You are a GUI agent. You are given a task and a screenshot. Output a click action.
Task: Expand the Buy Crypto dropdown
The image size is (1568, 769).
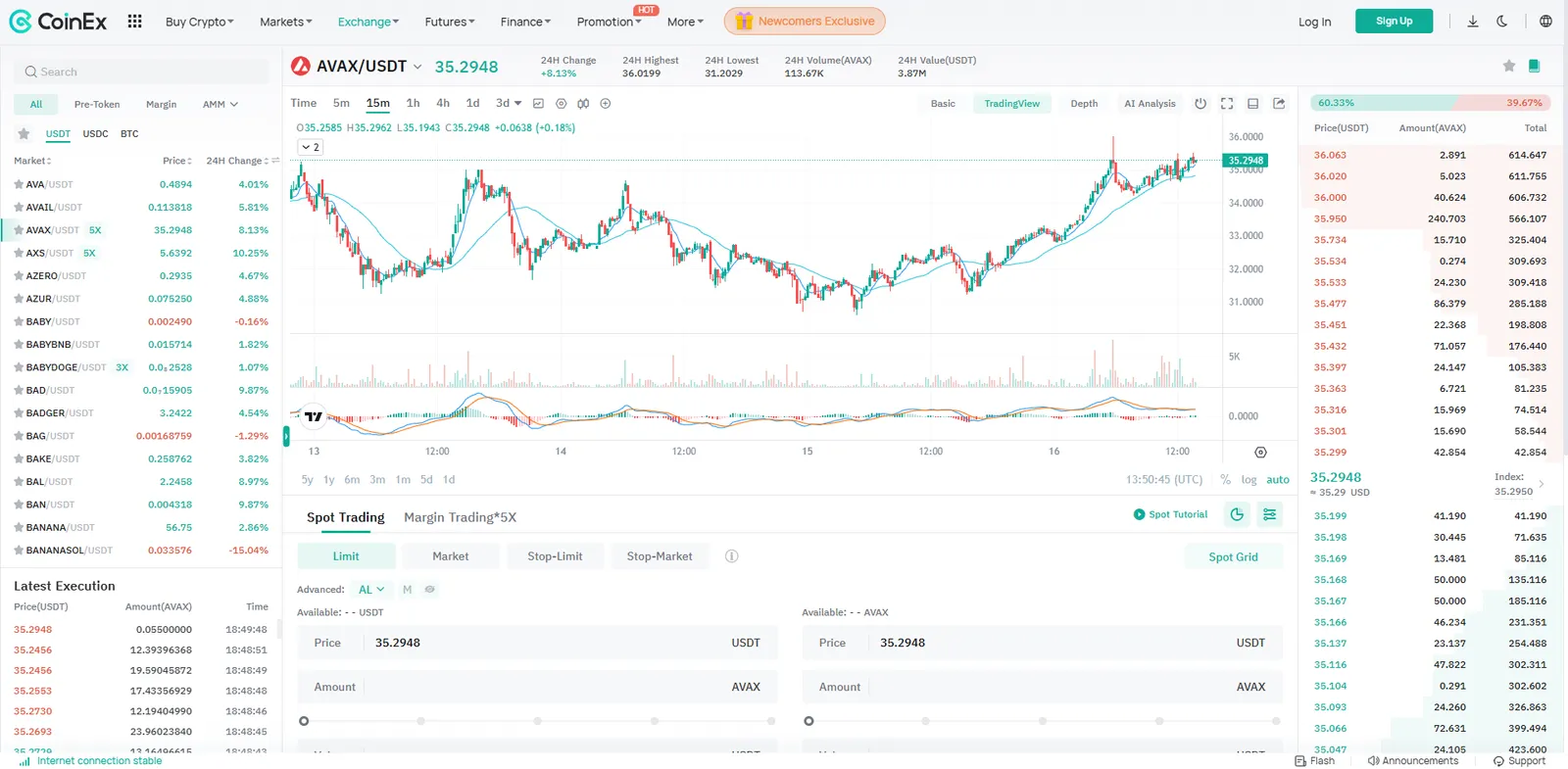200,22
